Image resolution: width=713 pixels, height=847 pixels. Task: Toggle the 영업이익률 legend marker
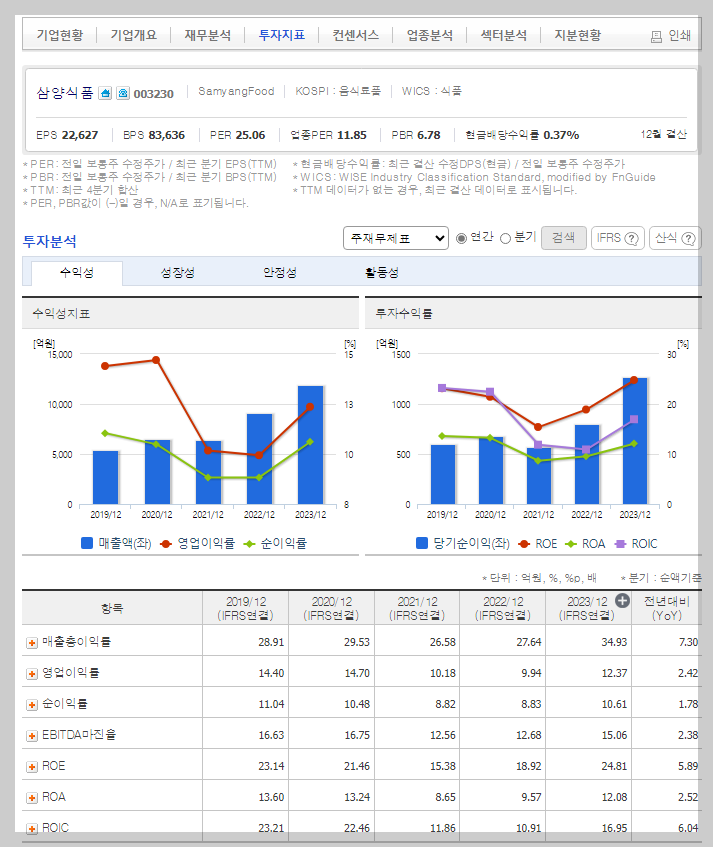coord(166,544)
